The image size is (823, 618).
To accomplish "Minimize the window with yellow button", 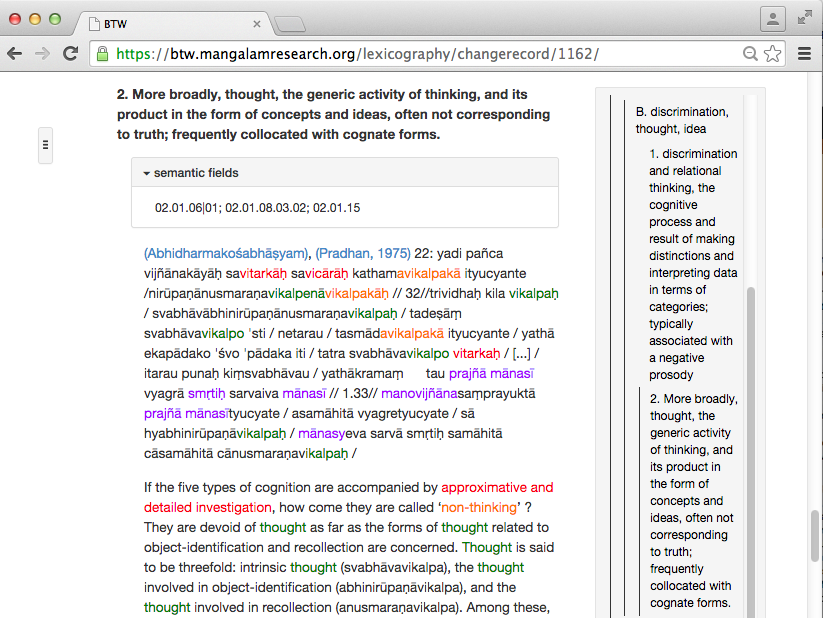I will pos(35,19).
